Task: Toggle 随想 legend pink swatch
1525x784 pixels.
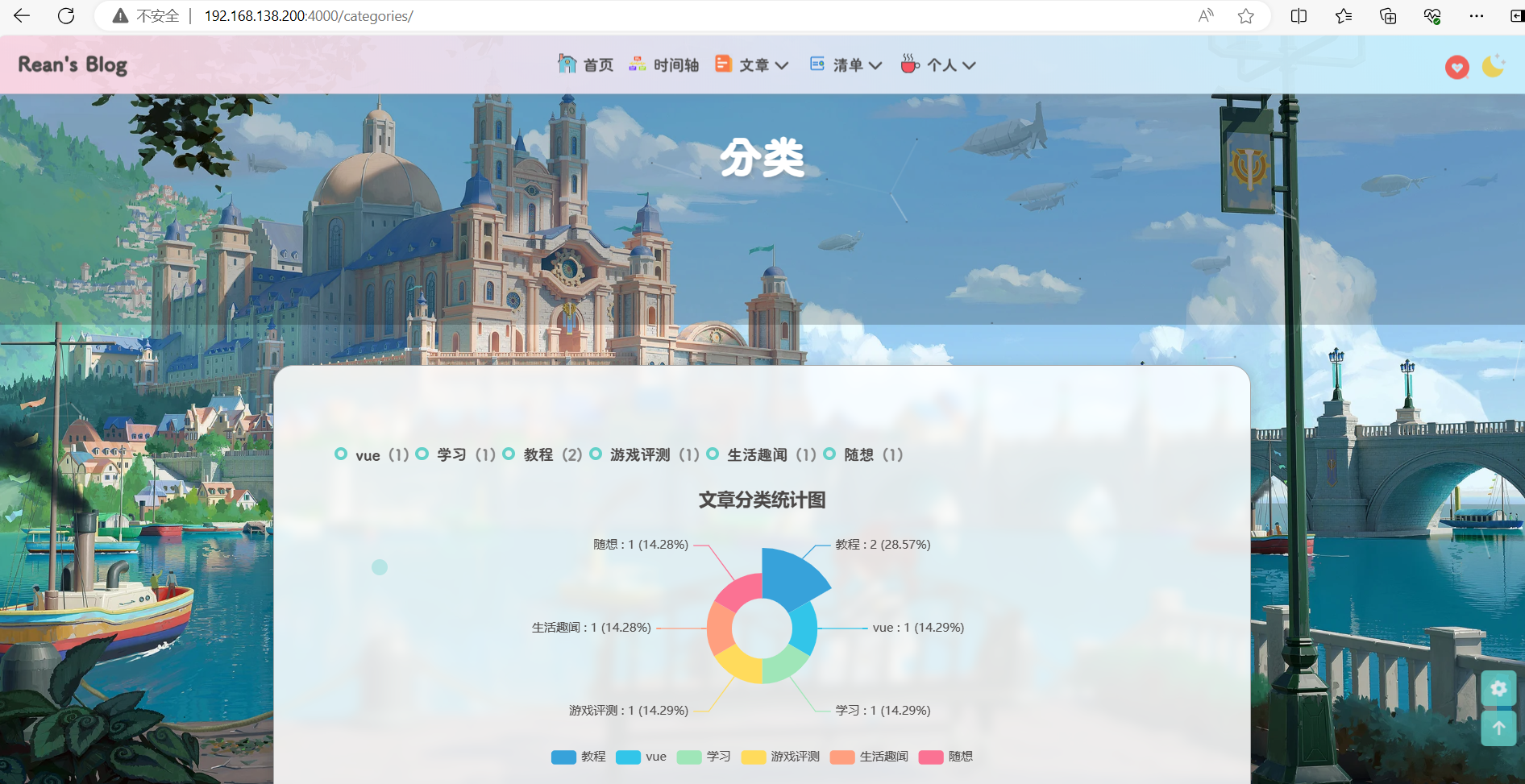Action: coord(931,757)
